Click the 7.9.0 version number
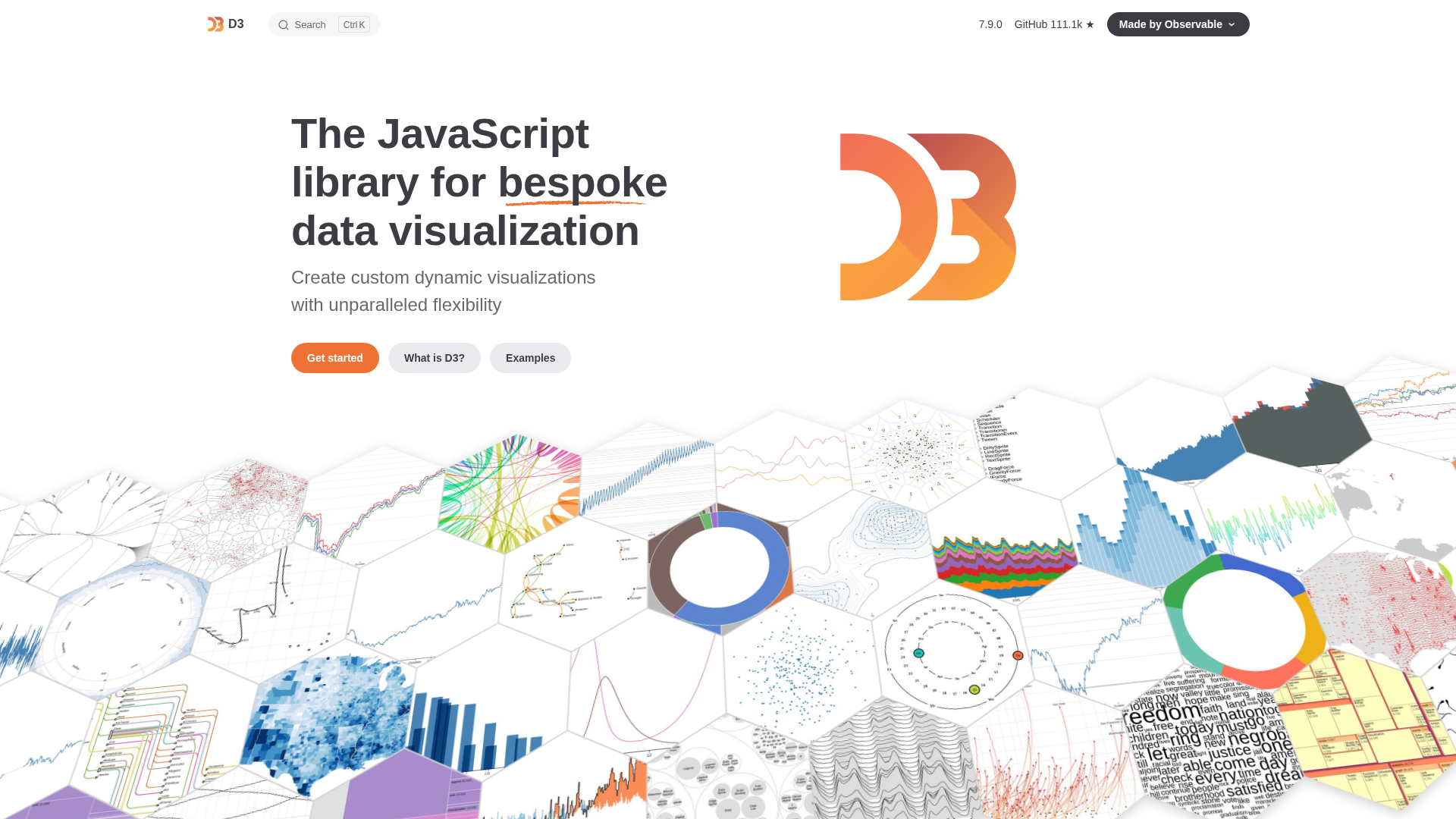Image resolution: width=1456 pixels, height=819 pixels. click(x=990, y=24)
